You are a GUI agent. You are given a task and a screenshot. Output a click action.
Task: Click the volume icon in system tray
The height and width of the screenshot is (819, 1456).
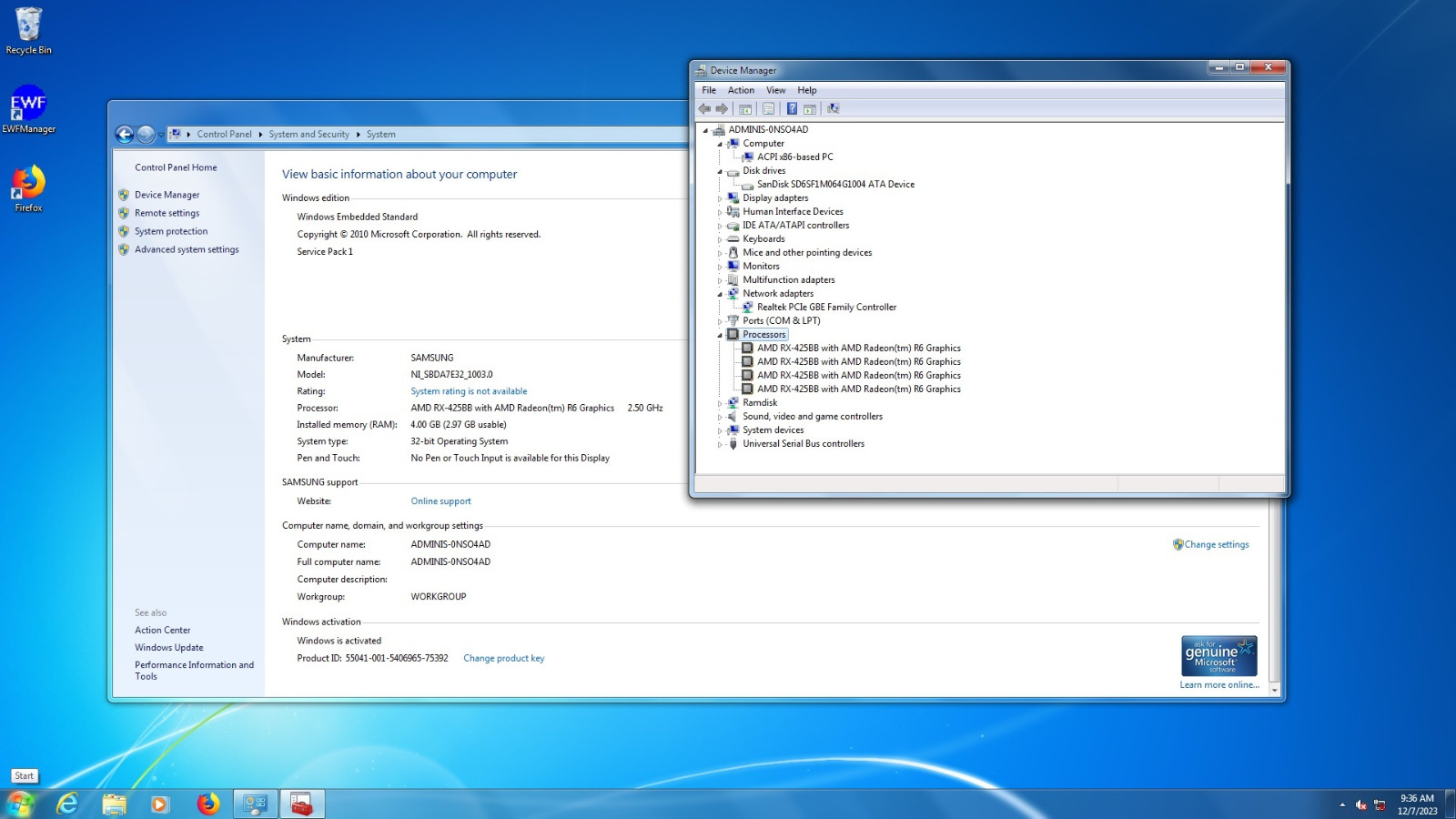[1361, 804]
